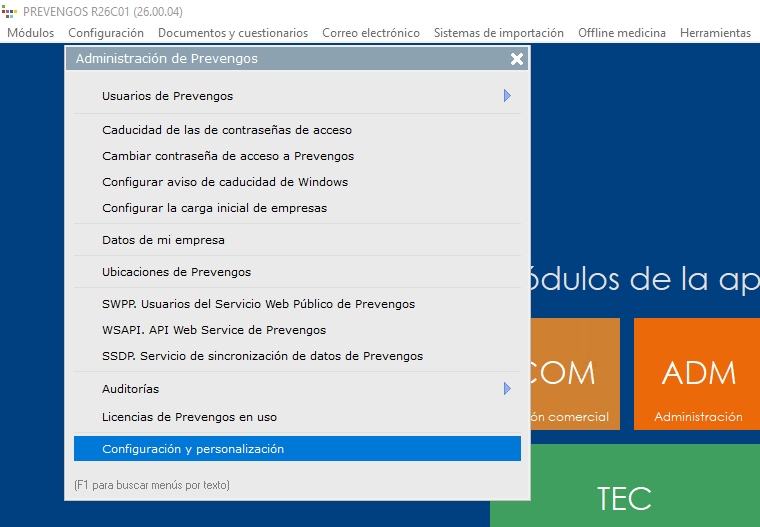This screenshot has height=527, width=760.
Task: Expand the Usuarios de Prevengos submenu arrow
Action: [507, 96]
